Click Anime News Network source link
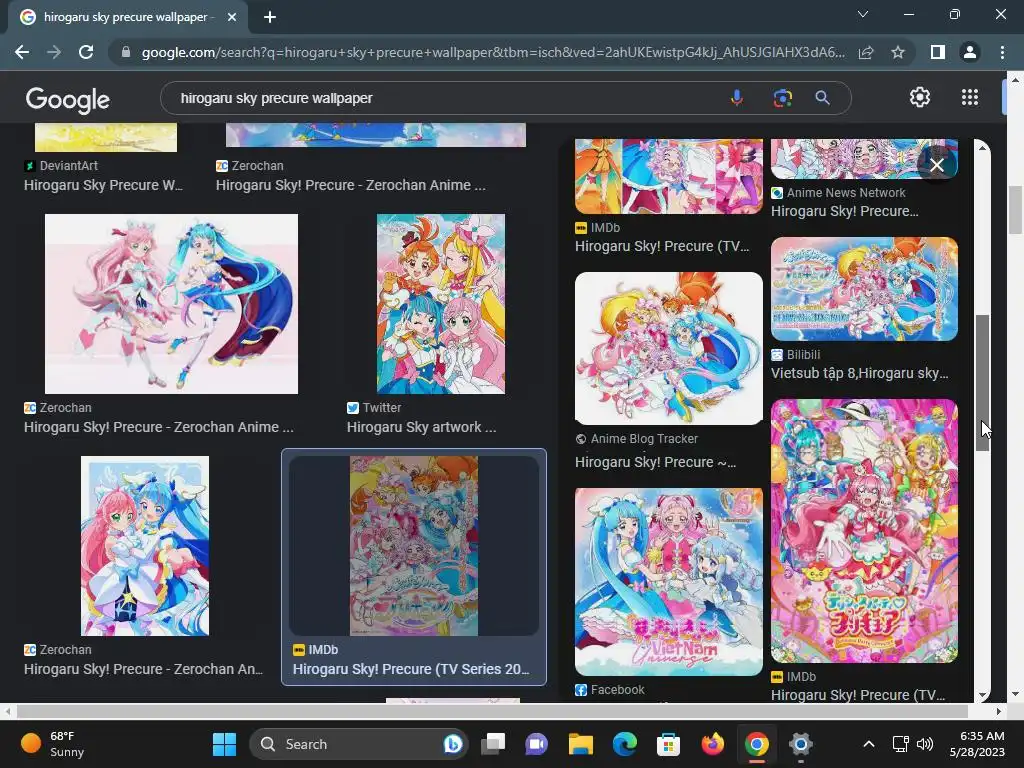Image resolution: width=1024 pixels, height=768 pixels. pyautogui.click(x=846, y=193)
